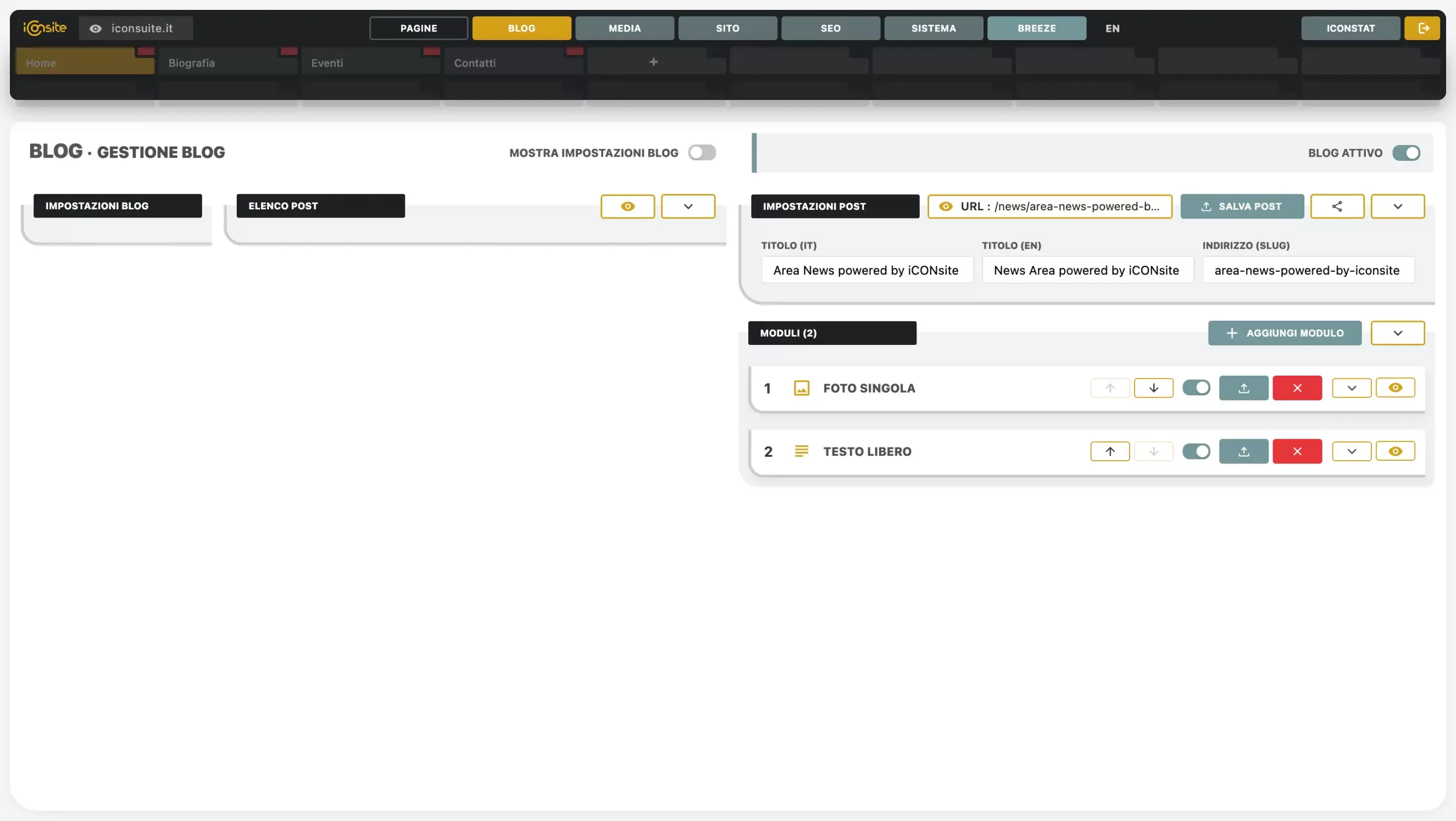Click the share icon button

click(1337, 206)
